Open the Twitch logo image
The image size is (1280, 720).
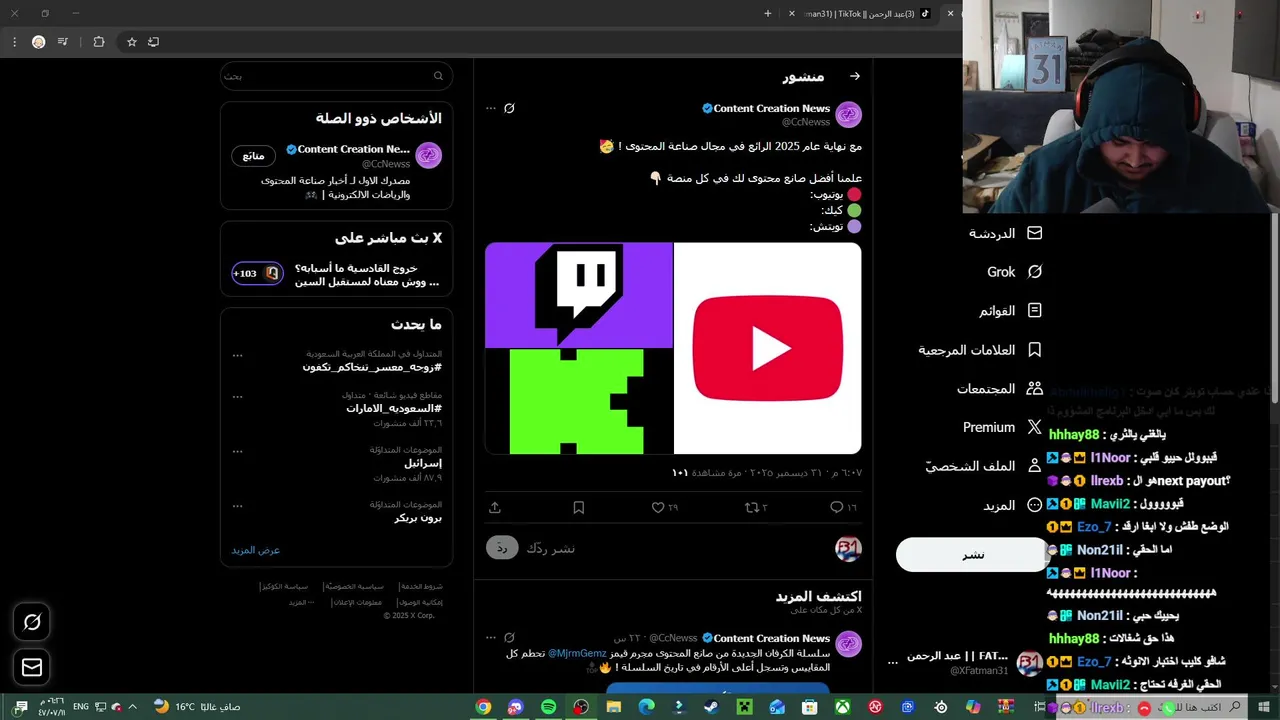pyautogui.click(x=579, y=295)
